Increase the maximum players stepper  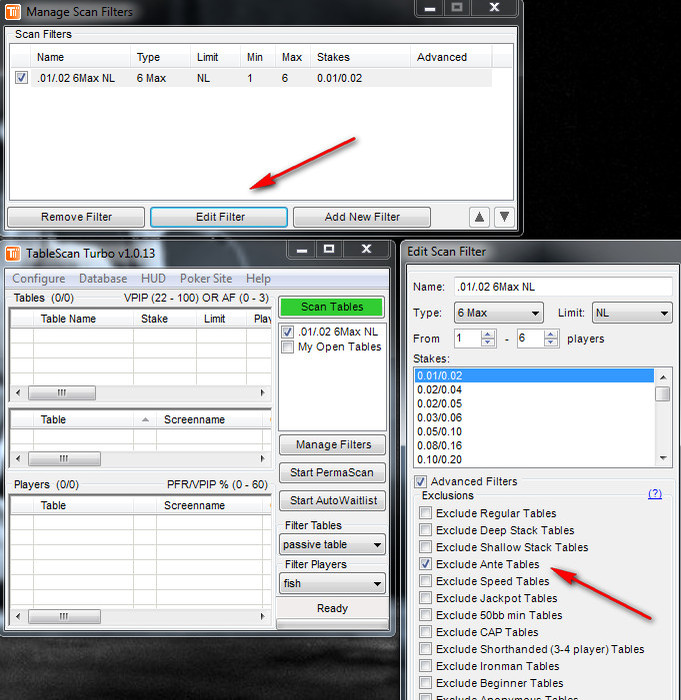pos(551,334)
